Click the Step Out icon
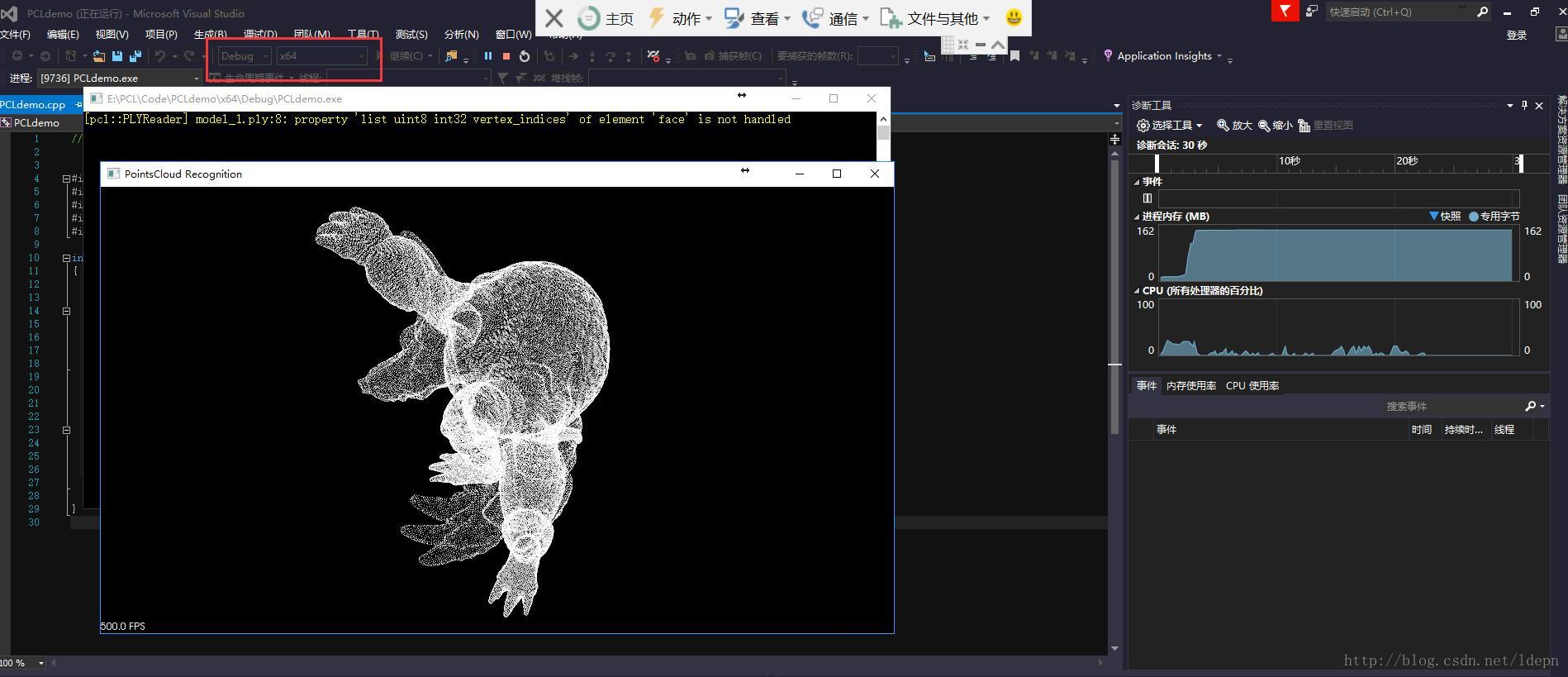This screenshot has width=1568, height=677. [629, 56]
